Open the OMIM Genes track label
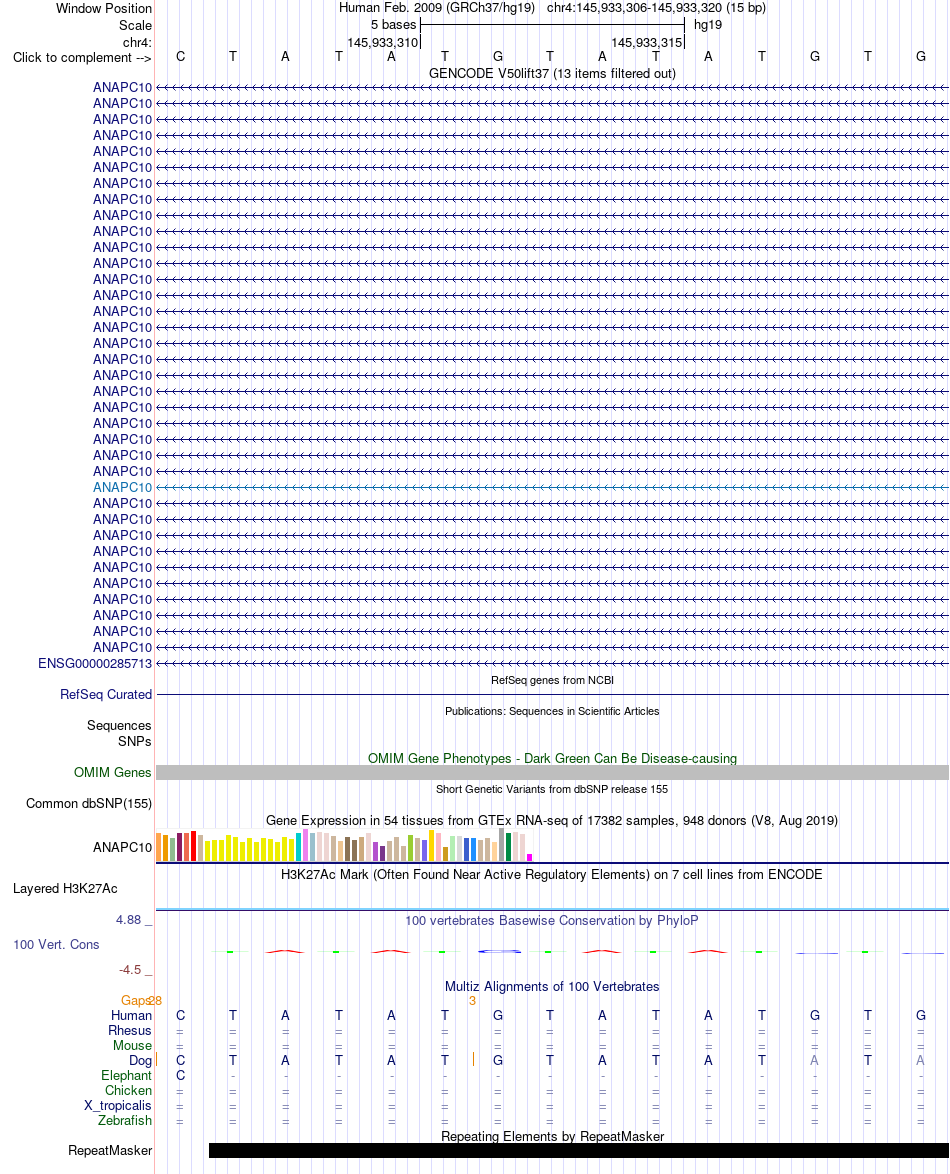 click(x=112, y=772)
